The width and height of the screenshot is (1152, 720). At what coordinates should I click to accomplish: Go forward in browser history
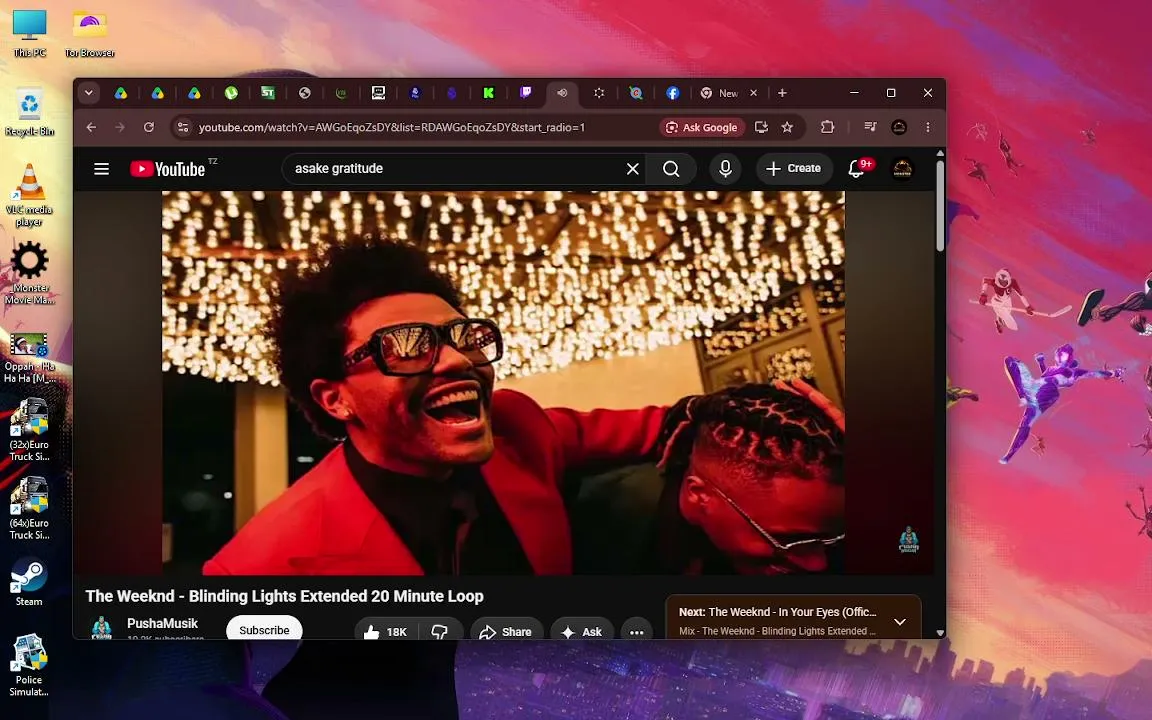[120, 127]
